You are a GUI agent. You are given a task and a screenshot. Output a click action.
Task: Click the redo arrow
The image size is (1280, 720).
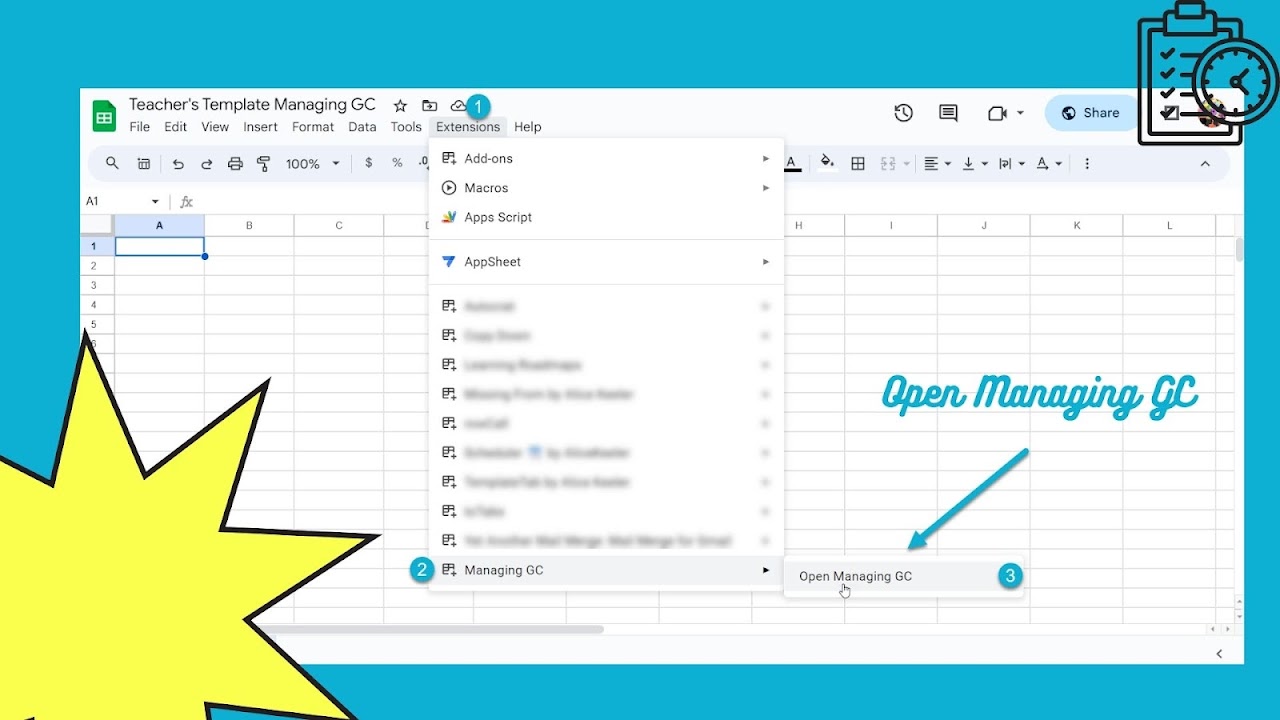pyautogui.click(x=206, y=163)
